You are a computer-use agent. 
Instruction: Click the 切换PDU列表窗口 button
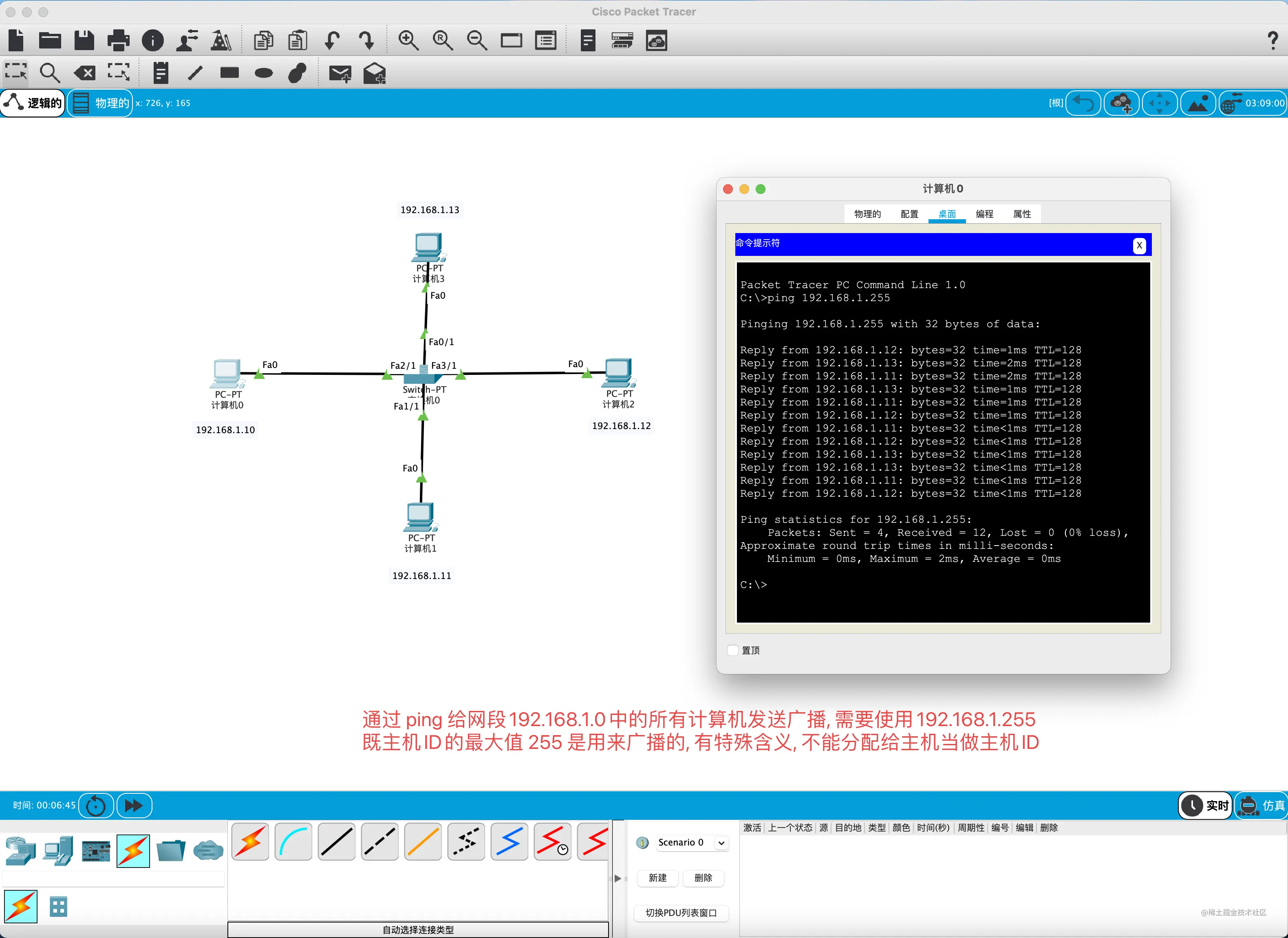coord(681,912)
